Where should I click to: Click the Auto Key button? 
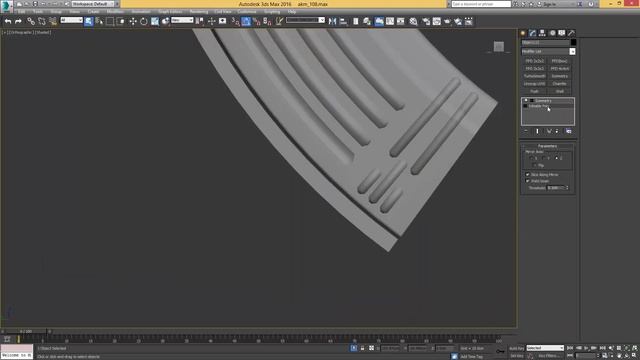(x=516, y=348)
